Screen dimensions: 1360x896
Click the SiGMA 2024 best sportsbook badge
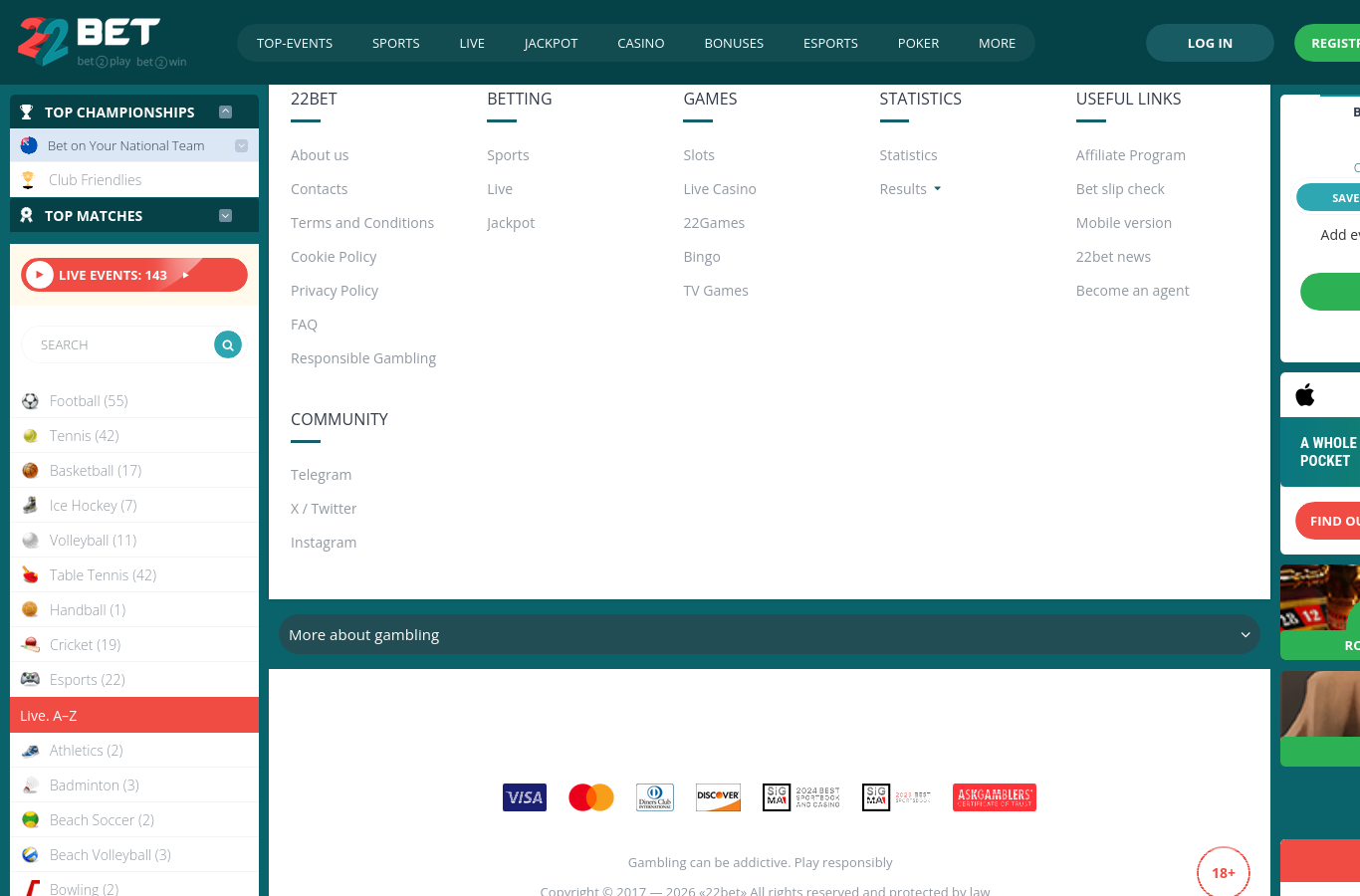[801, 797]
